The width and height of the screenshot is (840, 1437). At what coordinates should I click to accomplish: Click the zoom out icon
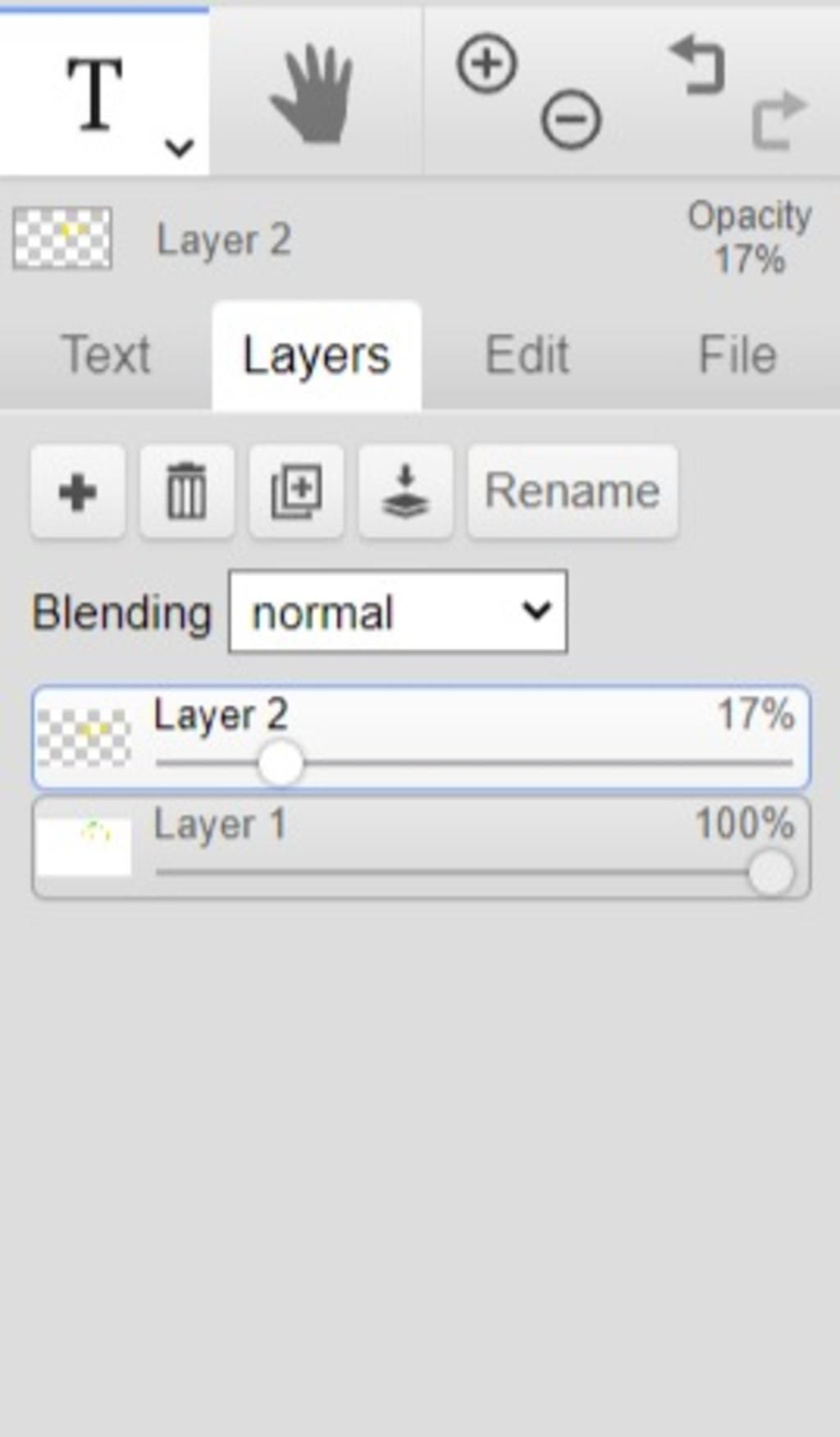click(x=571, y=120)
